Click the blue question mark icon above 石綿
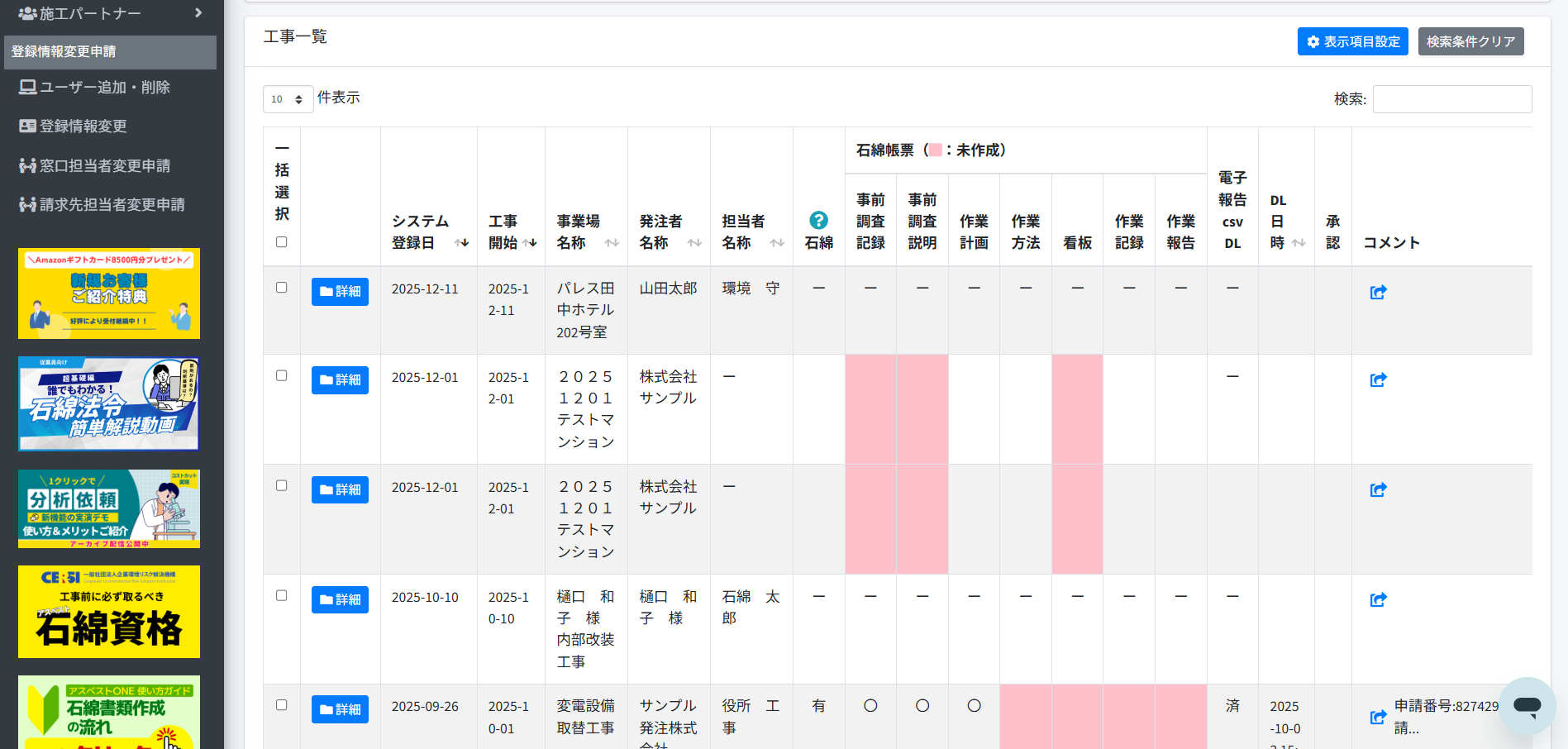 [818, 220]
